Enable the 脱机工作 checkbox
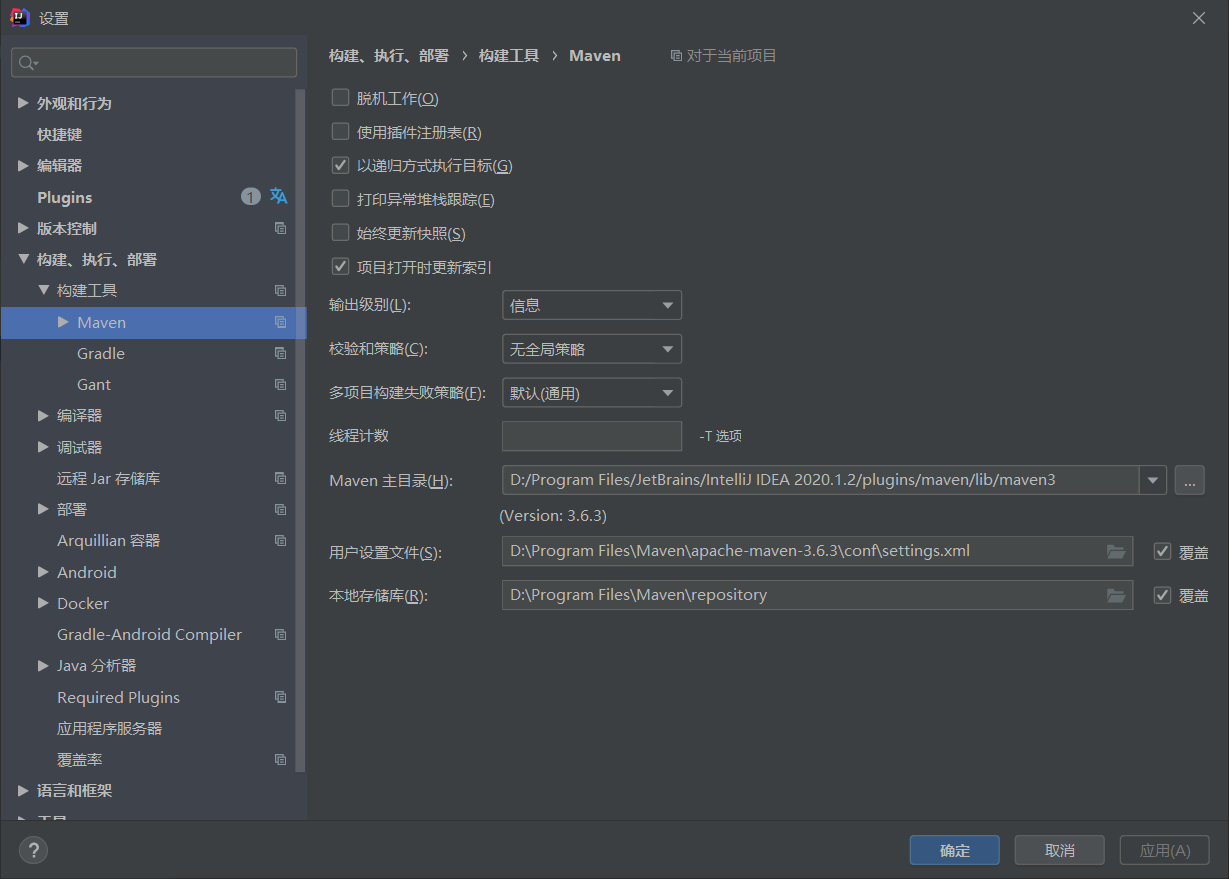 click(340, 98)
